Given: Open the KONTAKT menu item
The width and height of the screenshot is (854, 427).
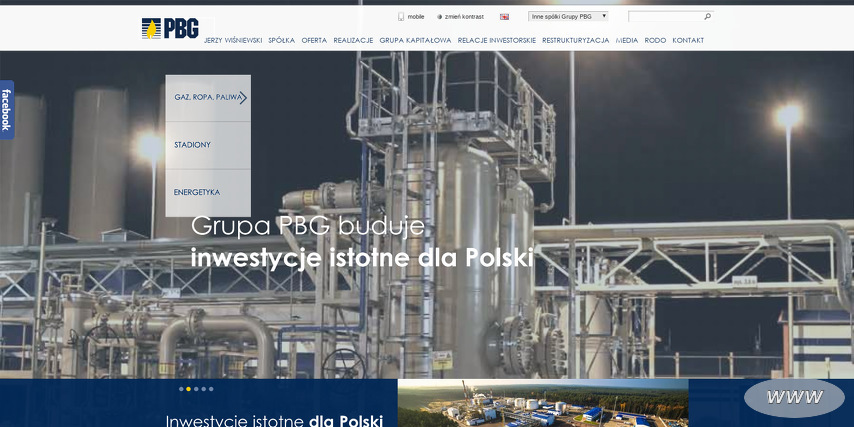Looking at the screenshot, I should [688, 40].
